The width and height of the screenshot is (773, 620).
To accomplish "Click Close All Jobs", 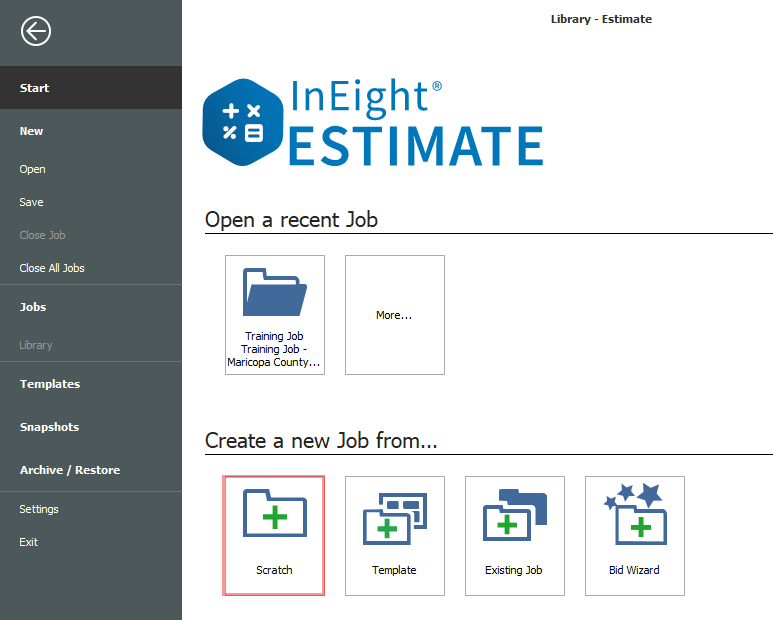I will pos(52,268).
